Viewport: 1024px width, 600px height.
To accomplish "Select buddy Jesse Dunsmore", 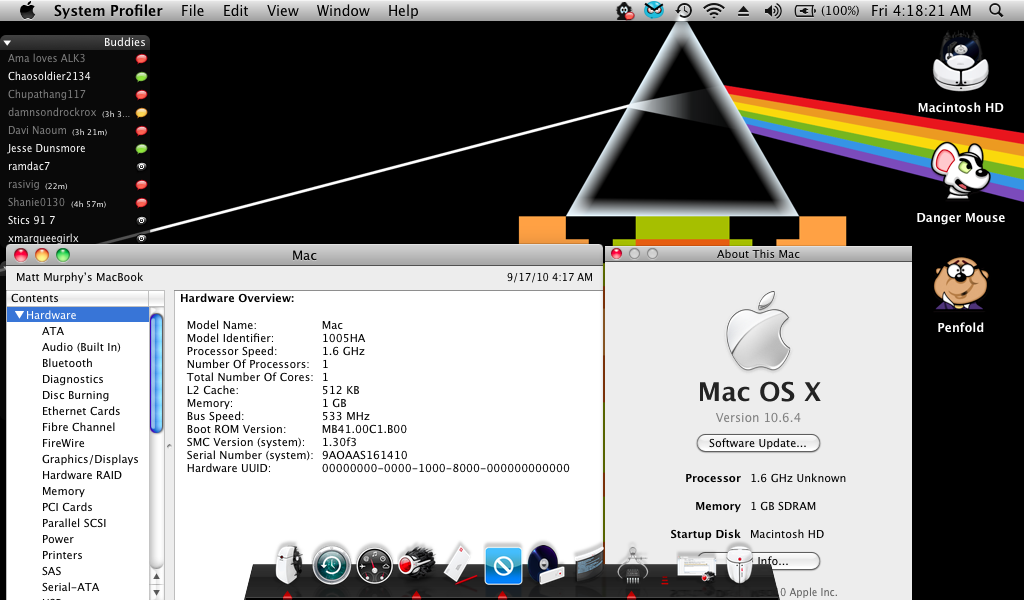I will tap(46, 148).
